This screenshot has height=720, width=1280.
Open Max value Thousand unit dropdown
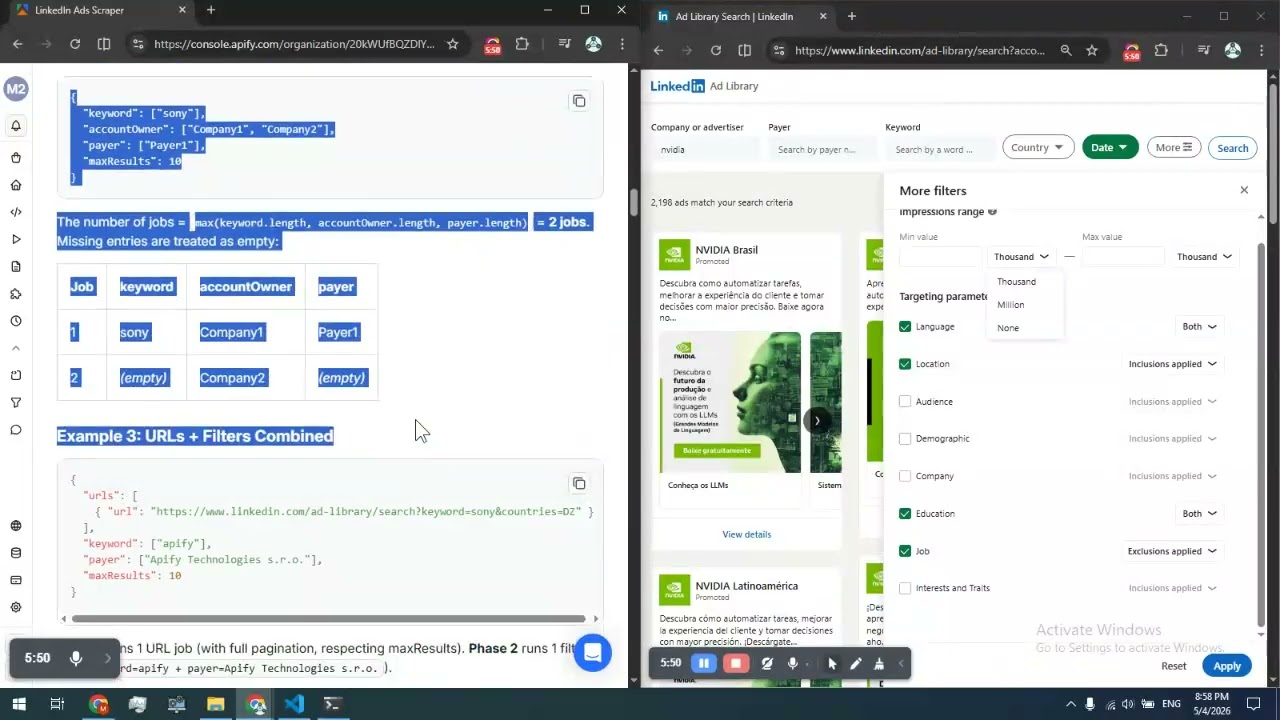click(x=1204, y=257)
